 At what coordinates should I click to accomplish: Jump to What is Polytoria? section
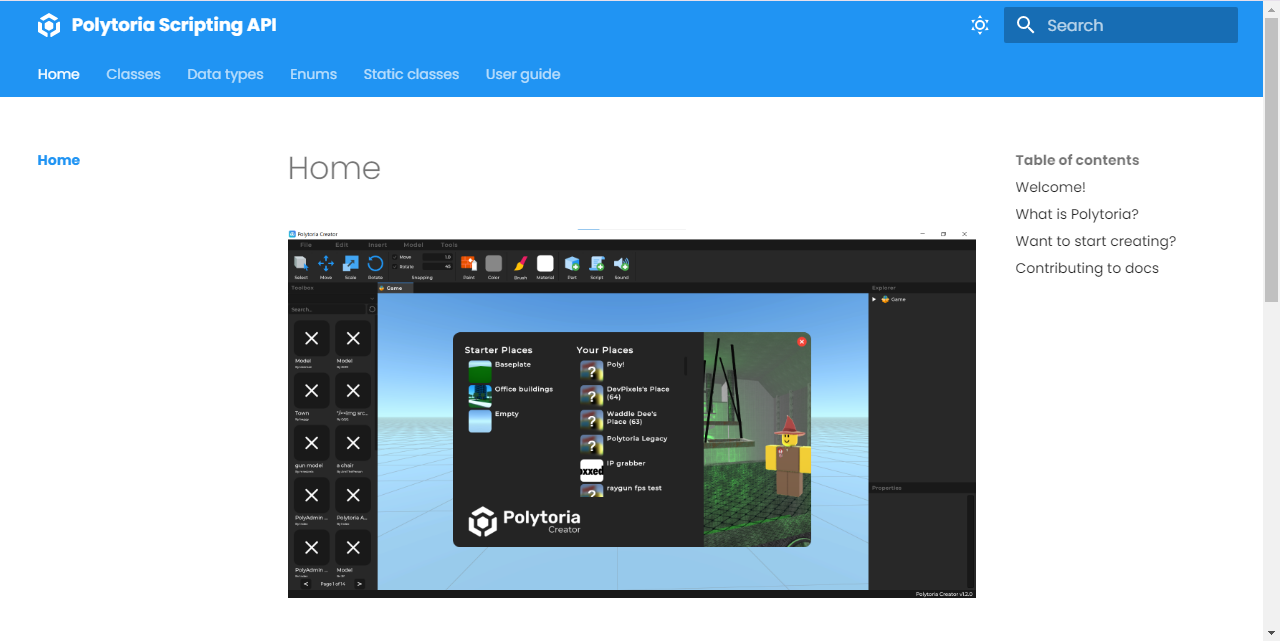pyautogui.click(x=1077, y=214)
